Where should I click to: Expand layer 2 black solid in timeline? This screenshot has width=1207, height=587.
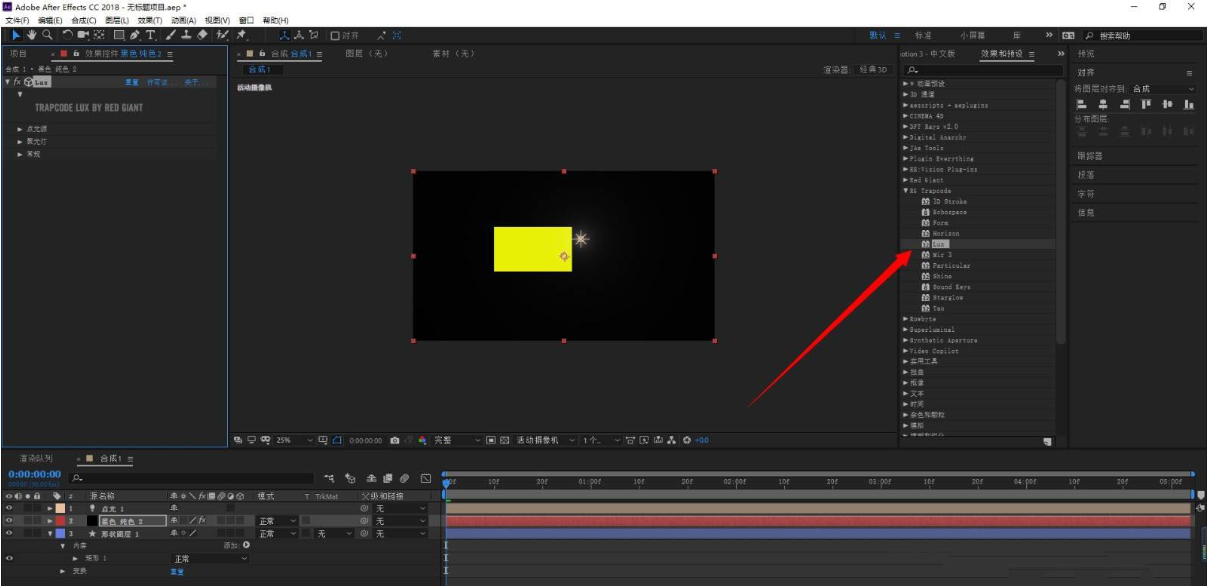(50, 521)
